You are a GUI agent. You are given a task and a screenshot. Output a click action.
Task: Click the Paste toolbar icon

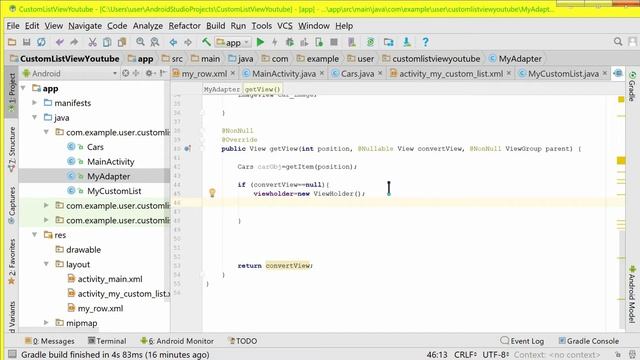point(122,42)
